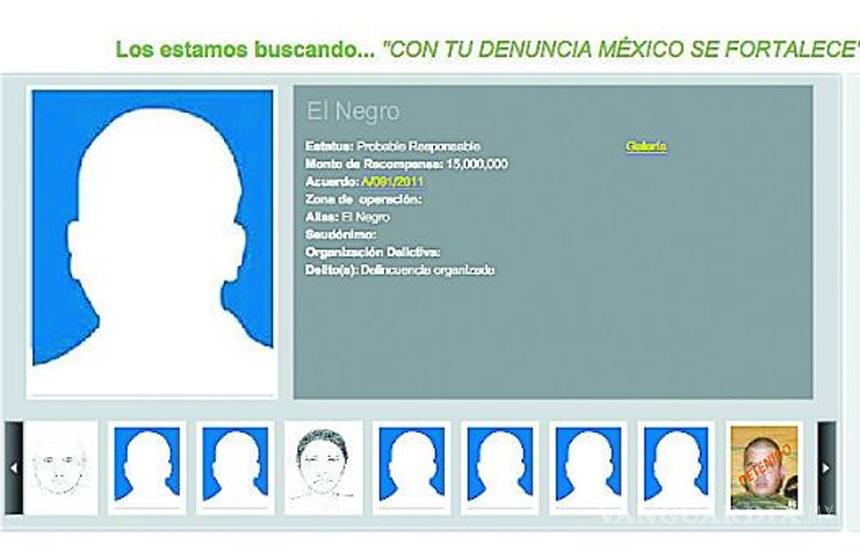
Task: Choose the third carousel thumbnail silhouette
Action: tap(235, 466)
